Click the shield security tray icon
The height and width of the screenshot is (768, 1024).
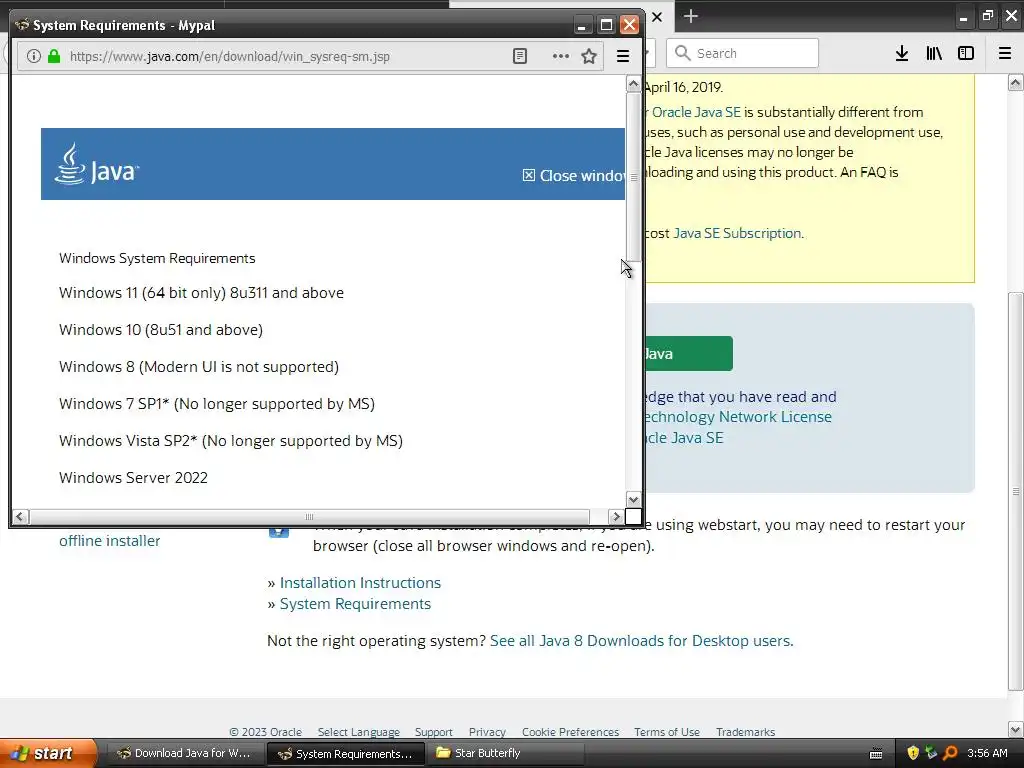click(x=913, y=753)
